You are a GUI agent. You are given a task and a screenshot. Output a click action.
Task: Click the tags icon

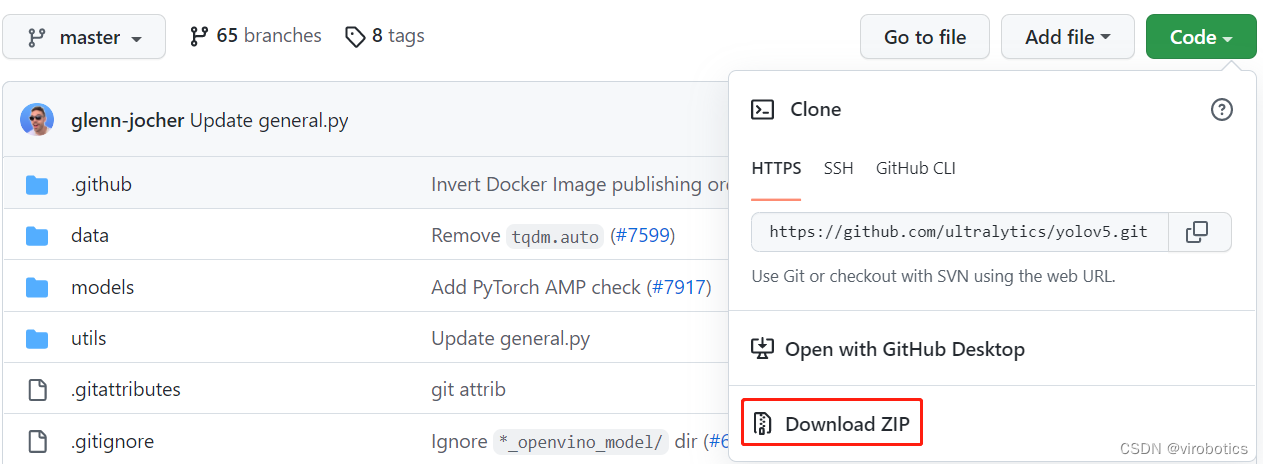tap(355, 37)
